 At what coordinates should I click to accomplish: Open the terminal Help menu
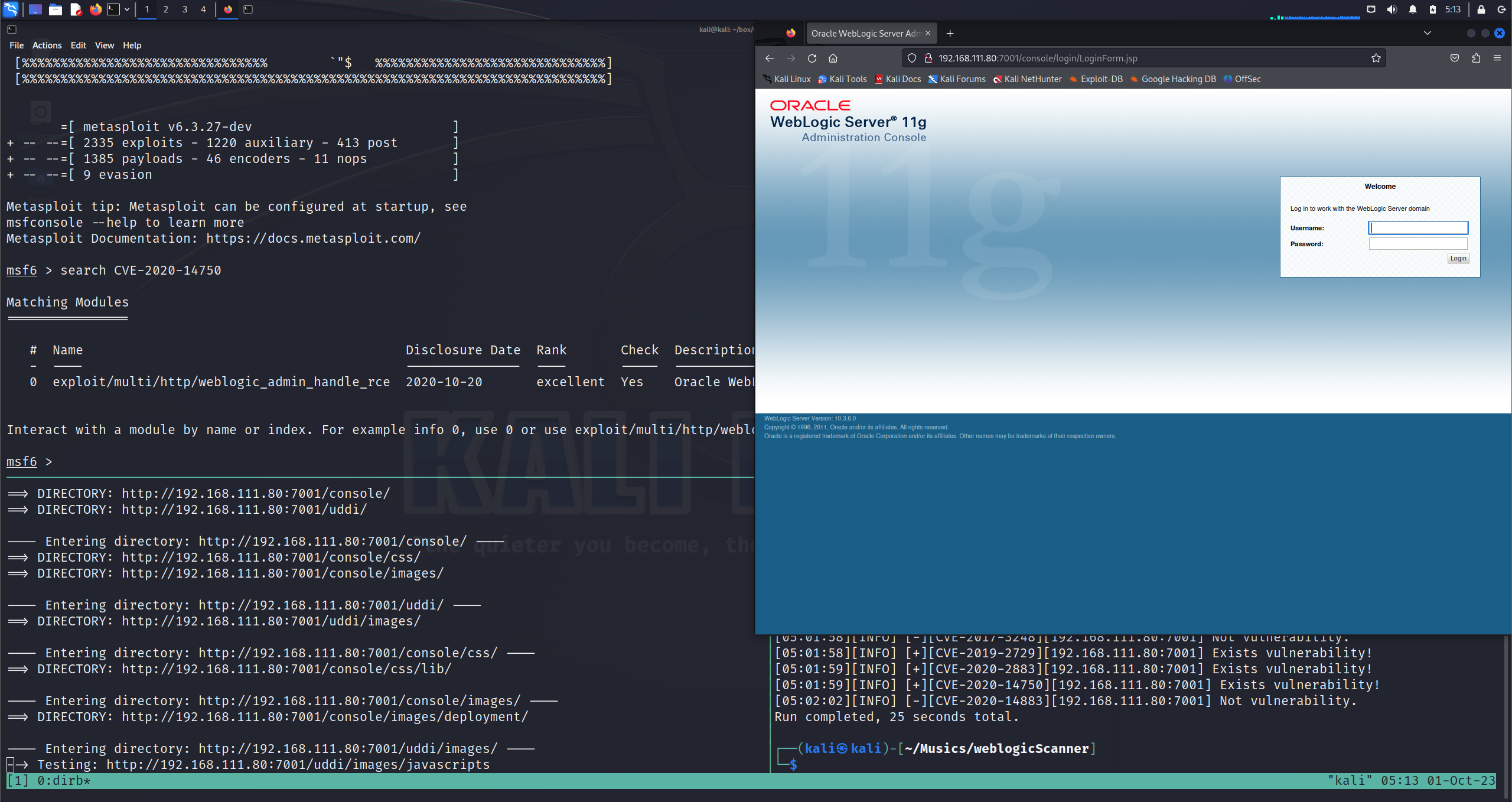[x=132, y=45]
